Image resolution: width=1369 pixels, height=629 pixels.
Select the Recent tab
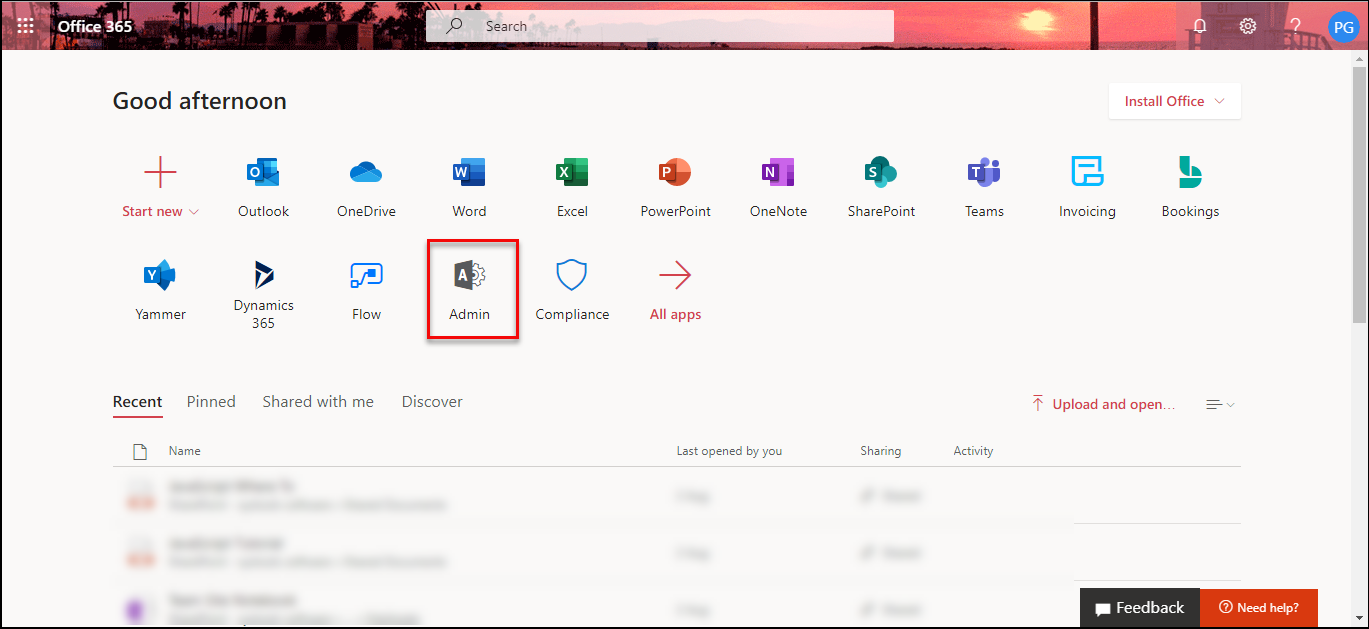point(137,402)
